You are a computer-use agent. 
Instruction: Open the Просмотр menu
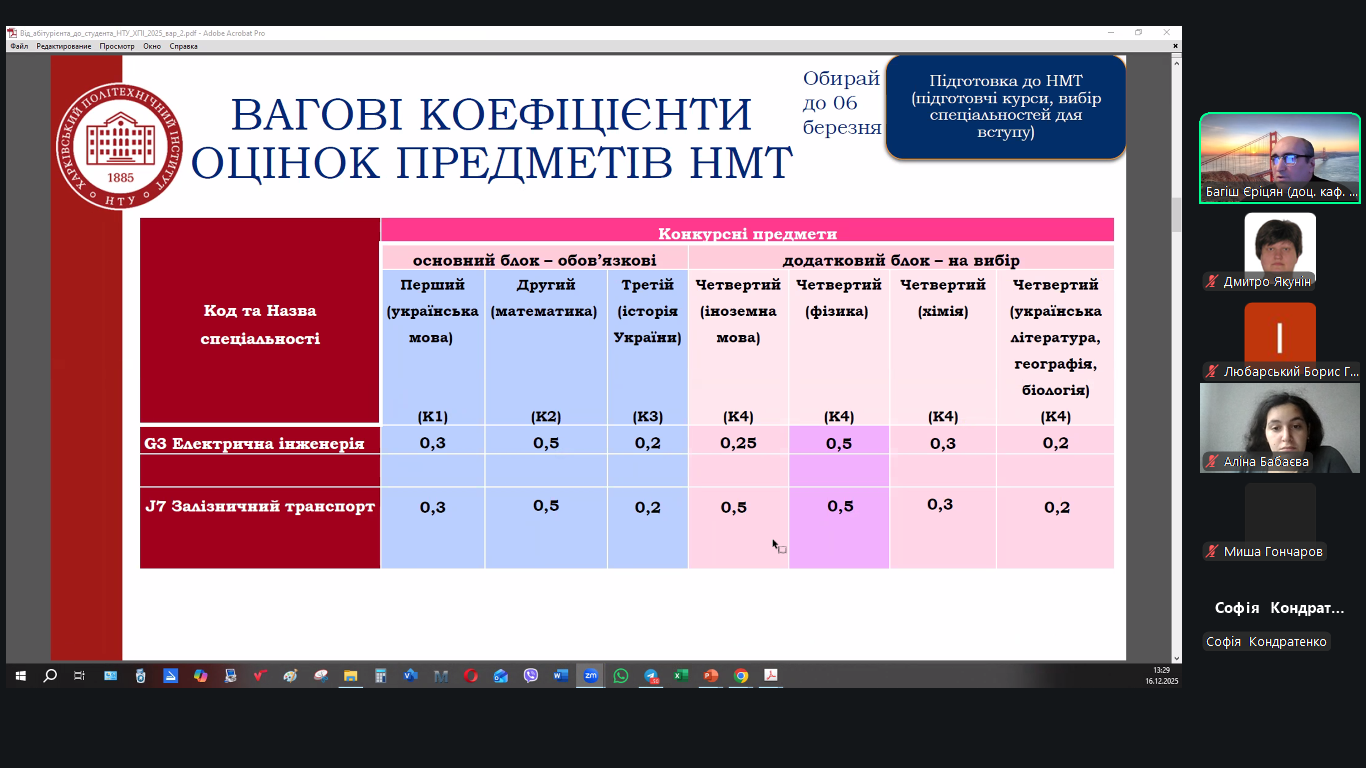117,46
